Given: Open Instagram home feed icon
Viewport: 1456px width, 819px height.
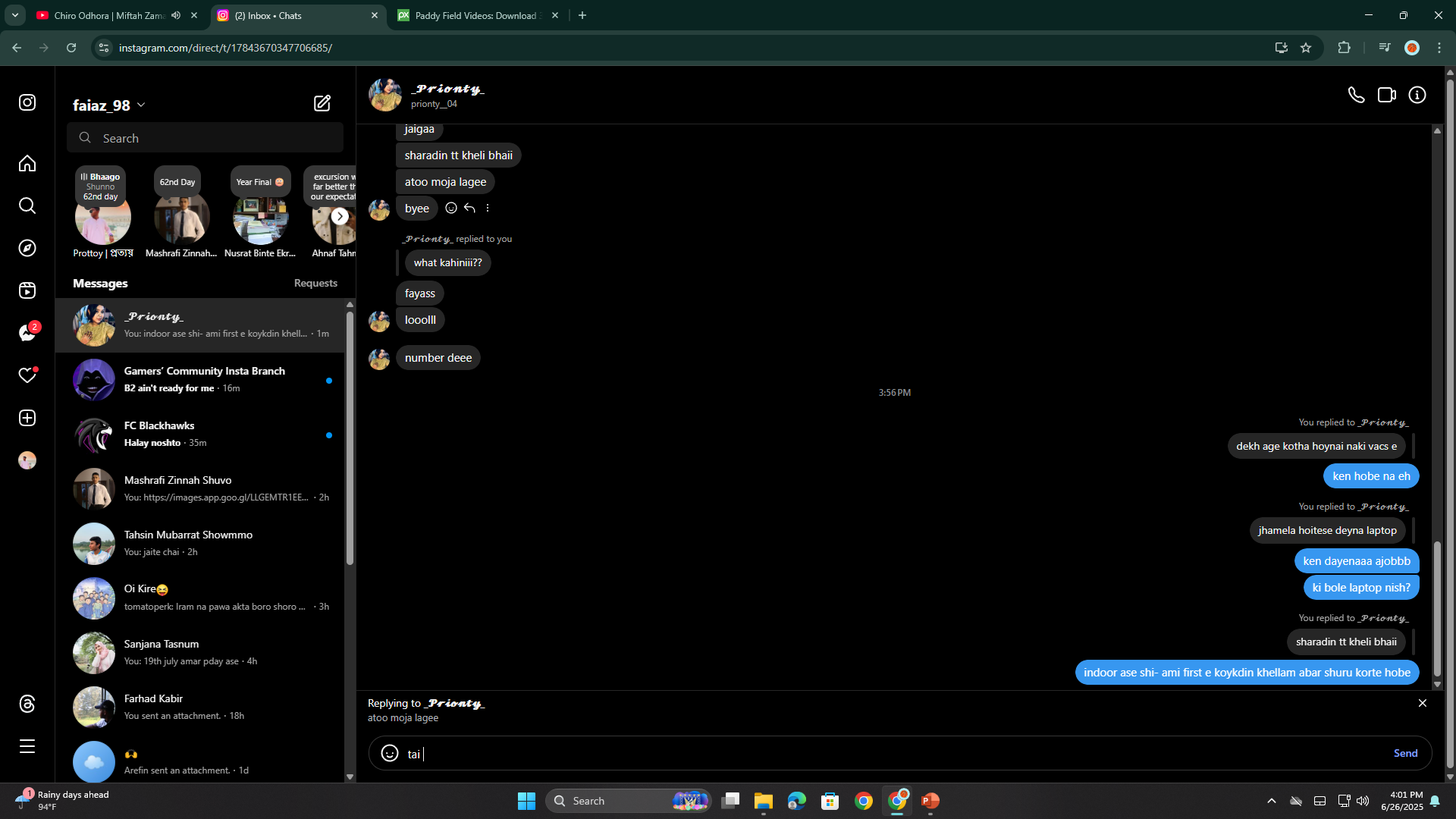Looking at the screenshot, I should pos(27,164).
